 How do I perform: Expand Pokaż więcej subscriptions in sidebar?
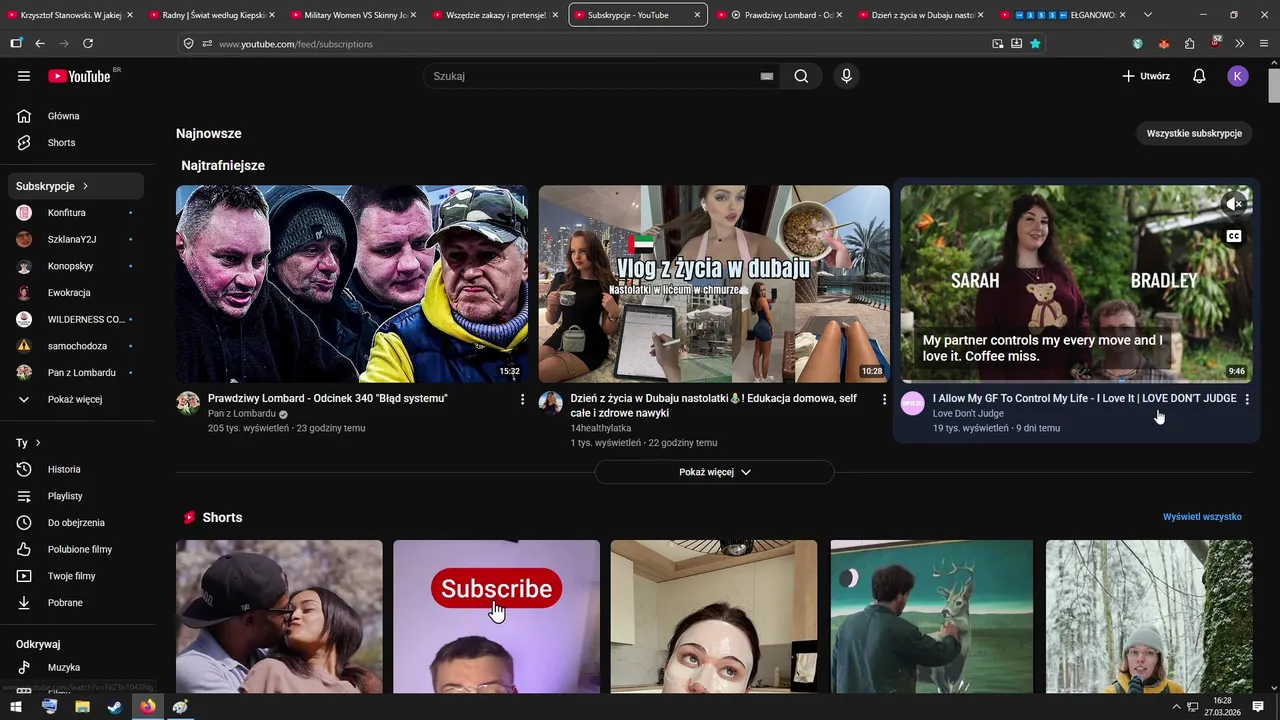pyautogui.click(x=78, y=399)
